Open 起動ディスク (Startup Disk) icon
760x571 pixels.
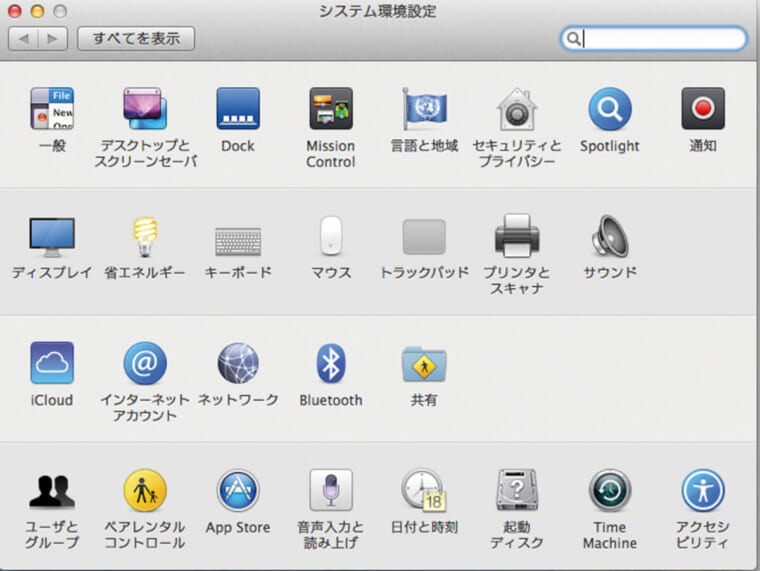coord(517,490)
